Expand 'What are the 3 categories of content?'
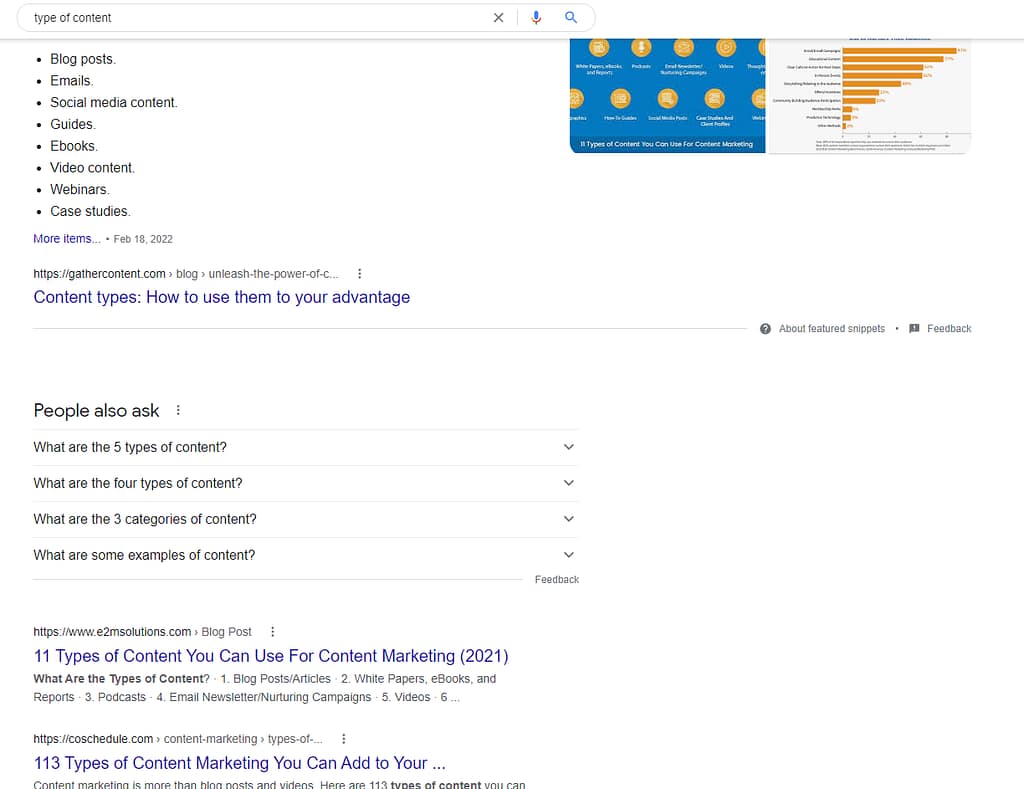The width and height of the screenshot is (1024, 789). (x=305, y=519)
